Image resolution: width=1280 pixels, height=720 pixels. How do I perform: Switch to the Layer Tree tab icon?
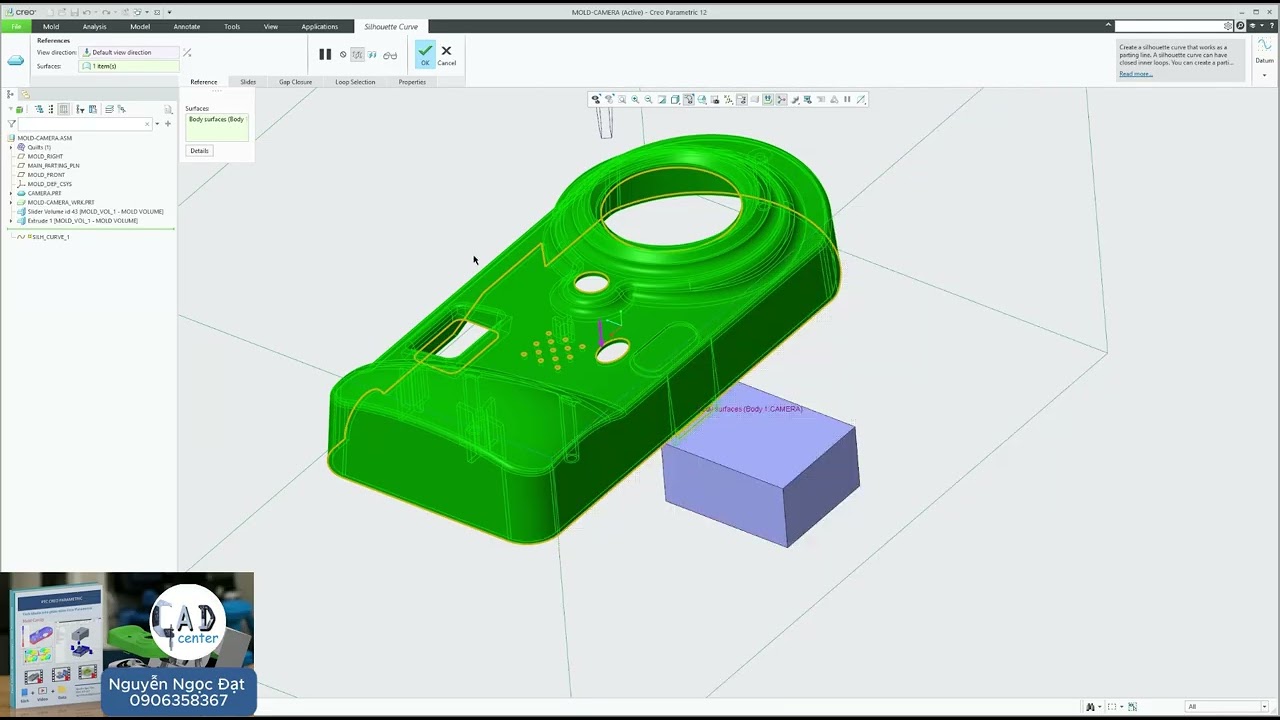pyautogui.click(x=25, y=94)
